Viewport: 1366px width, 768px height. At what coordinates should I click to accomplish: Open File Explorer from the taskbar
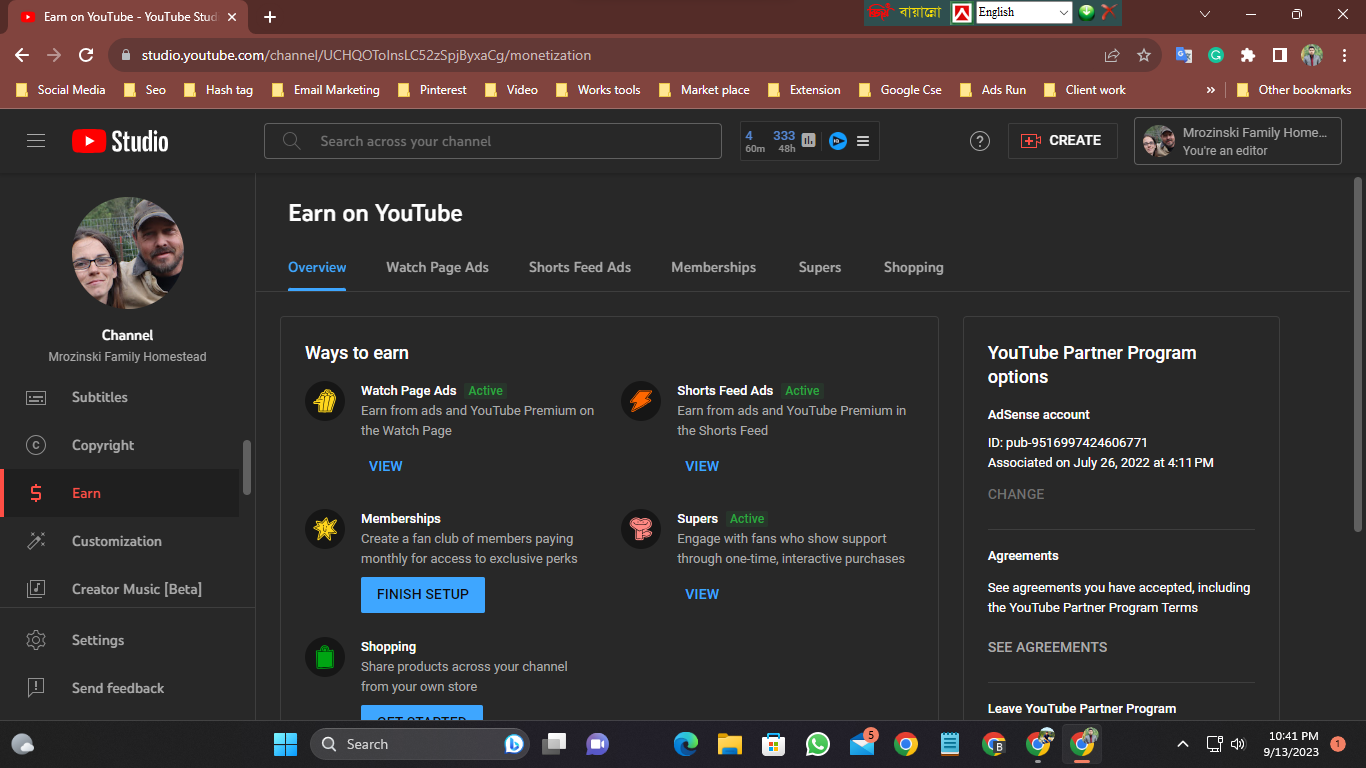pos(730,744)
